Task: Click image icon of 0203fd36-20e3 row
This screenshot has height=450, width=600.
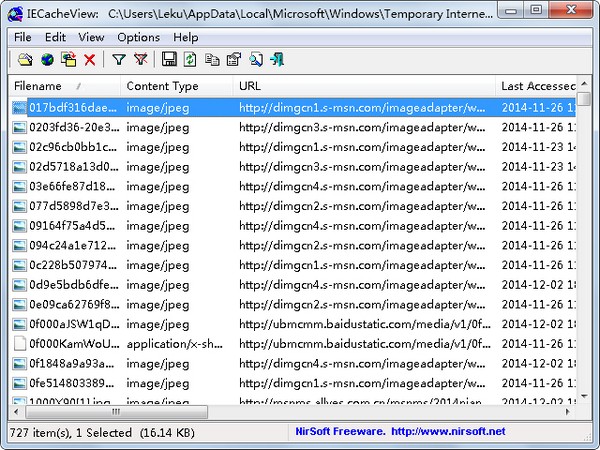Action: (x=19, y=127)
